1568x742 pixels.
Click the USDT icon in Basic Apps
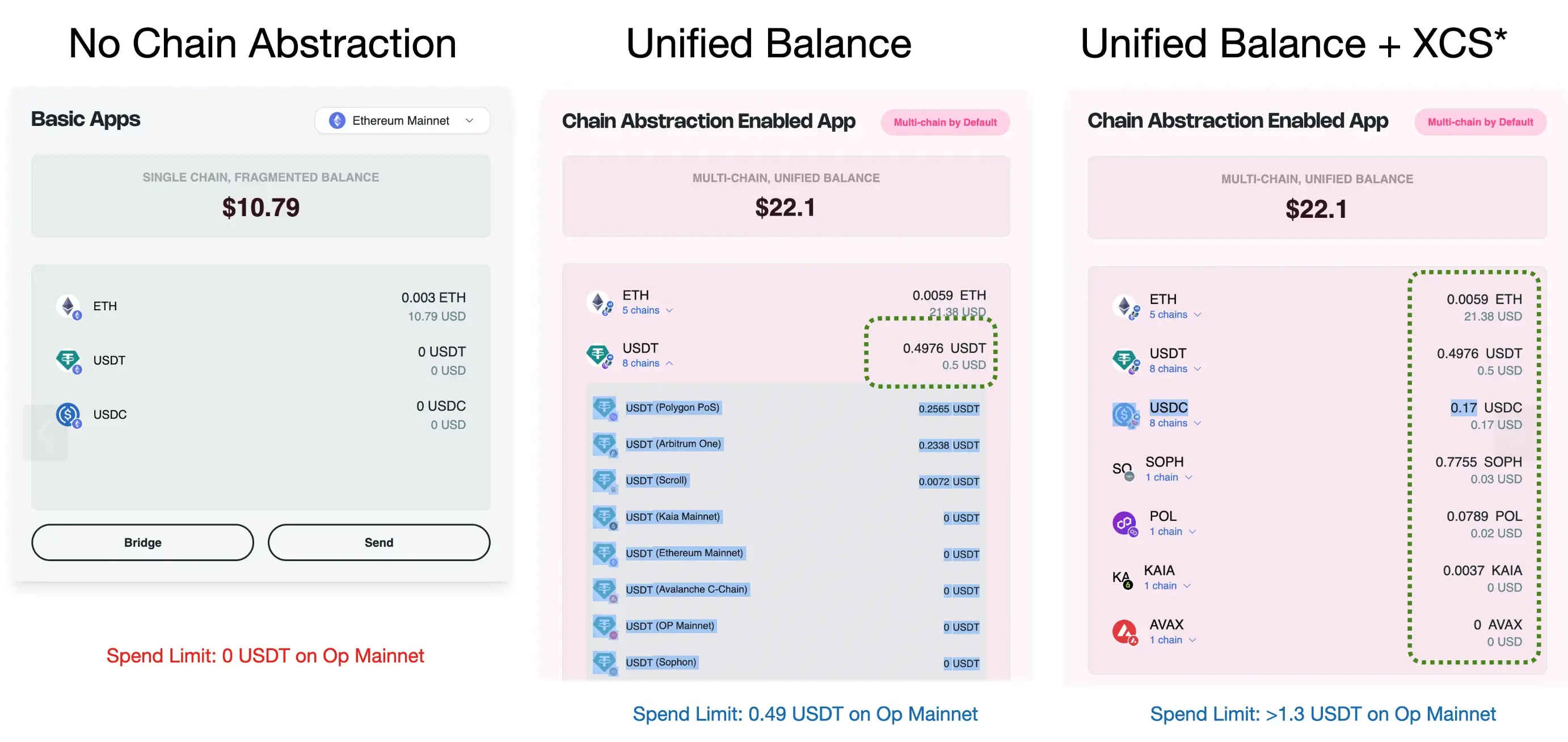click(x=68, y=361)
